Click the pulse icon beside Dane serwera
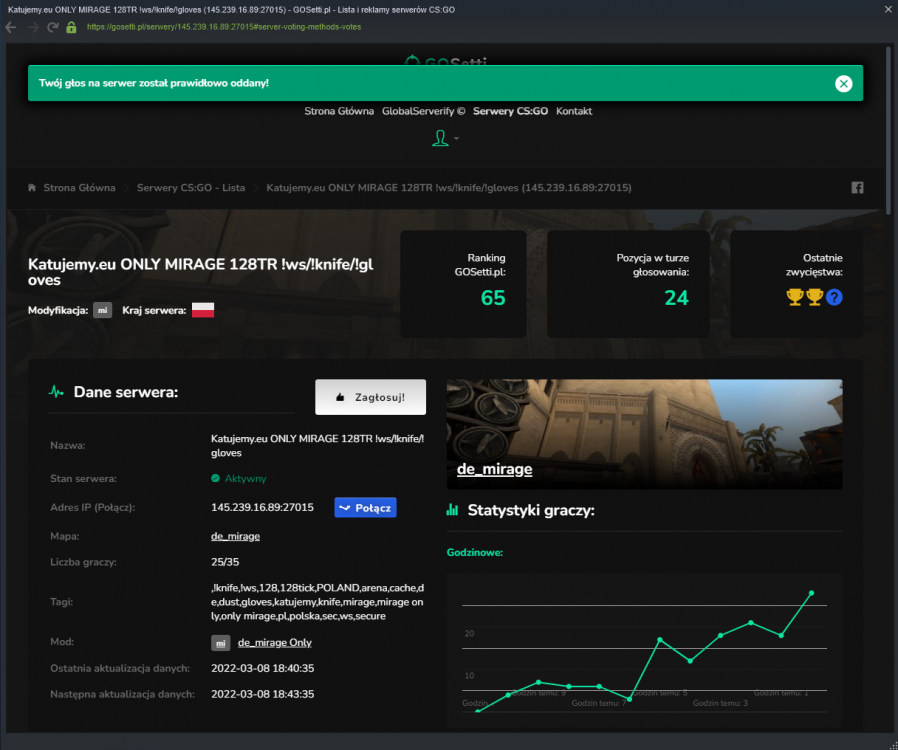Image resolution: width=898 pixels, height=750 pixels. pyautogui.click(x=56, y=392)
